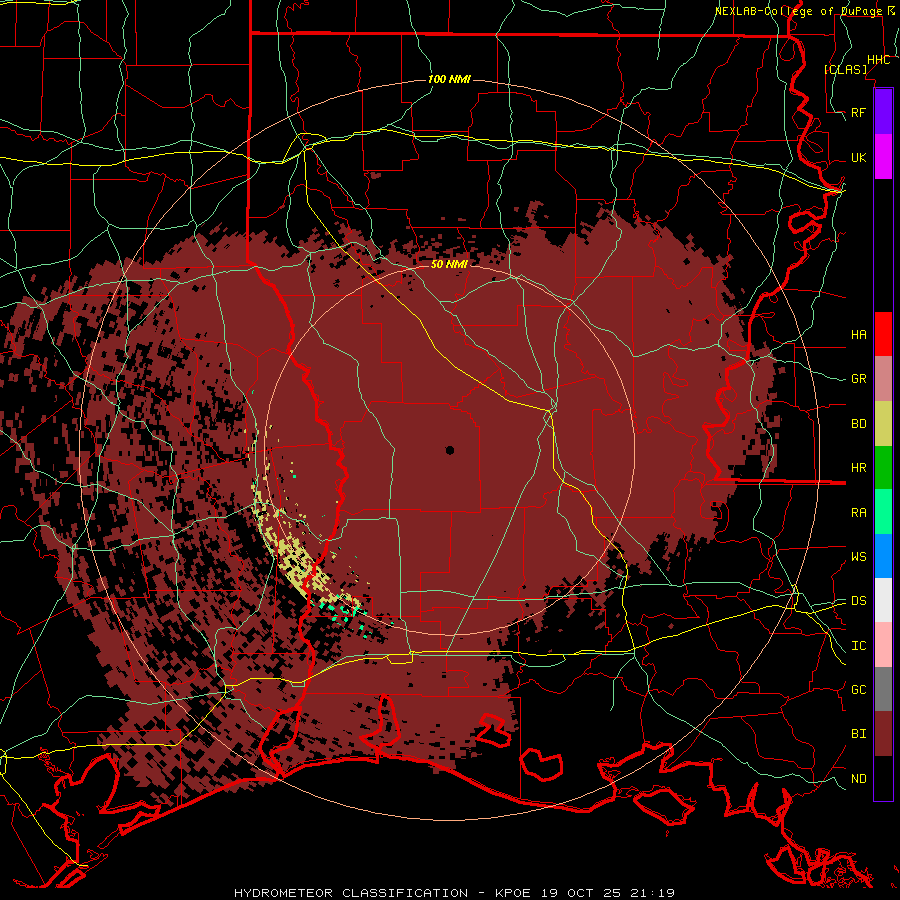This screenshot has height=900, width=900.
Task: Pick the DS white legend swatch
Action: click(883, 600)
